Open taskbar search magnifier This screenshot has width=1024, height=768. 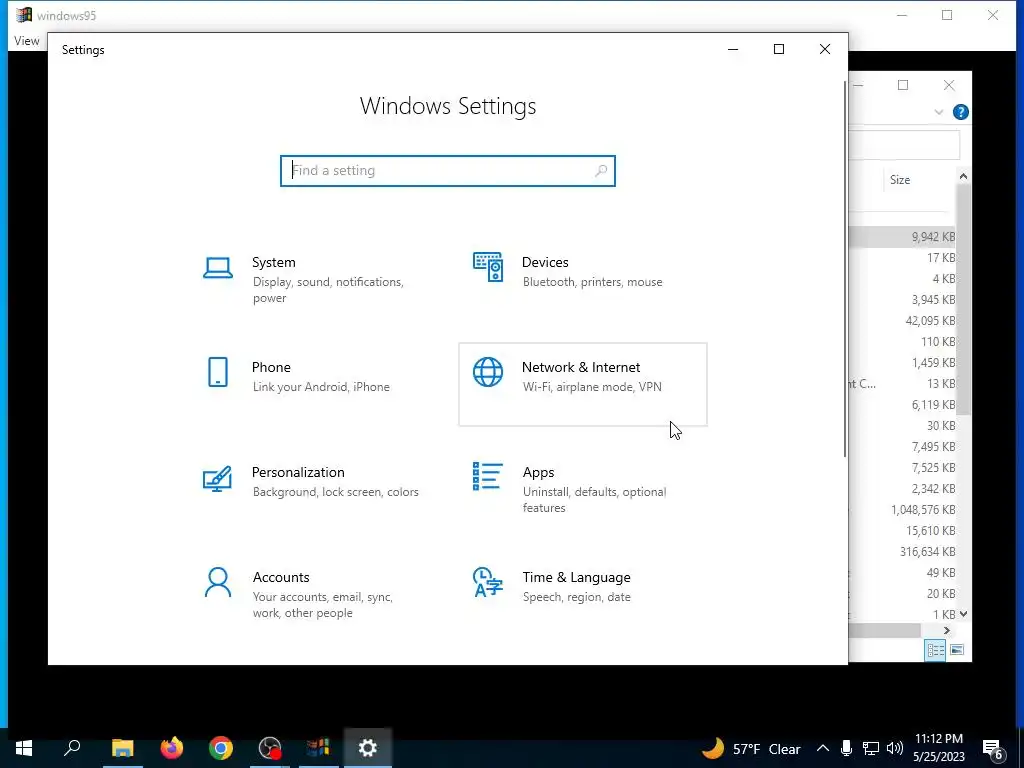72,748
